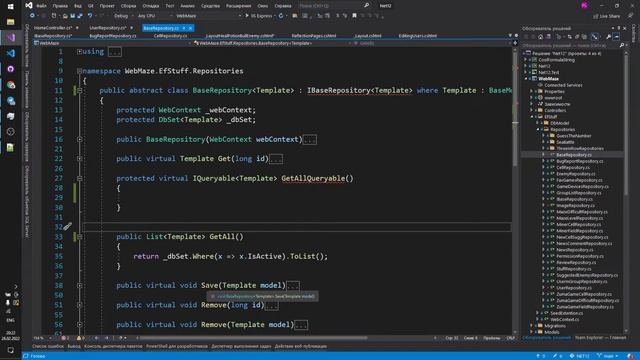Image resolution: width=640 pixels, height=360 pixels.
Task: Expand the BaseRepository constructor at line 16
Action: (x=80, y=139)
